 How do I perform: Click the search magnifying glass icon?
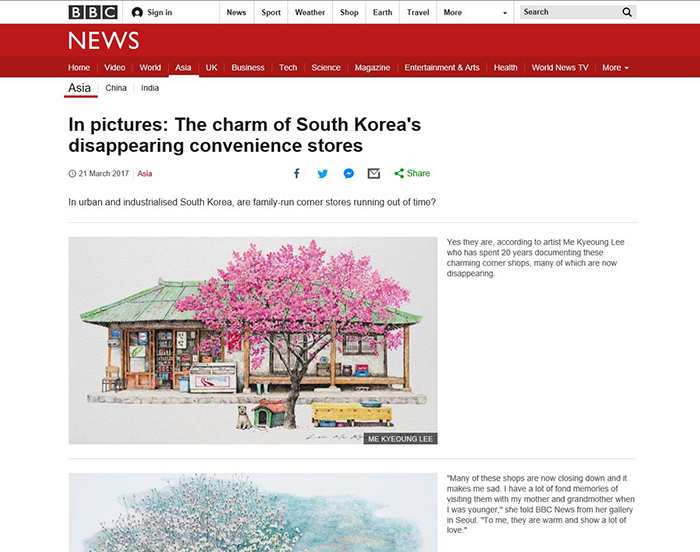627,12
